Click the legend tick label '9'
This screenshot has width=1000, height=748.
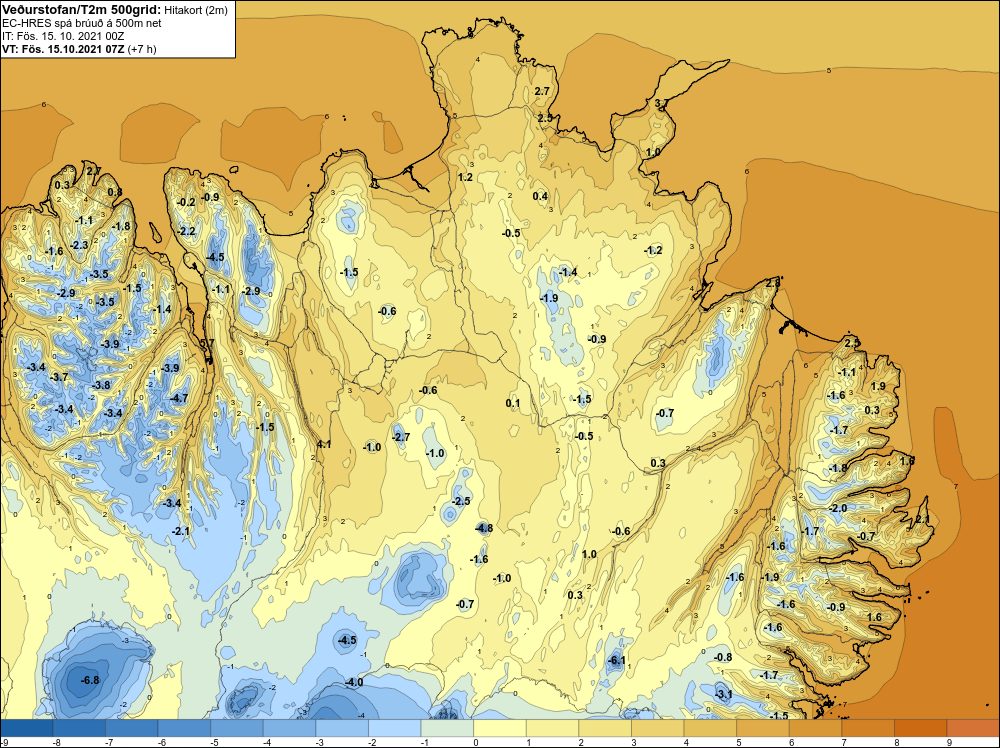click(x=949, y=742)
